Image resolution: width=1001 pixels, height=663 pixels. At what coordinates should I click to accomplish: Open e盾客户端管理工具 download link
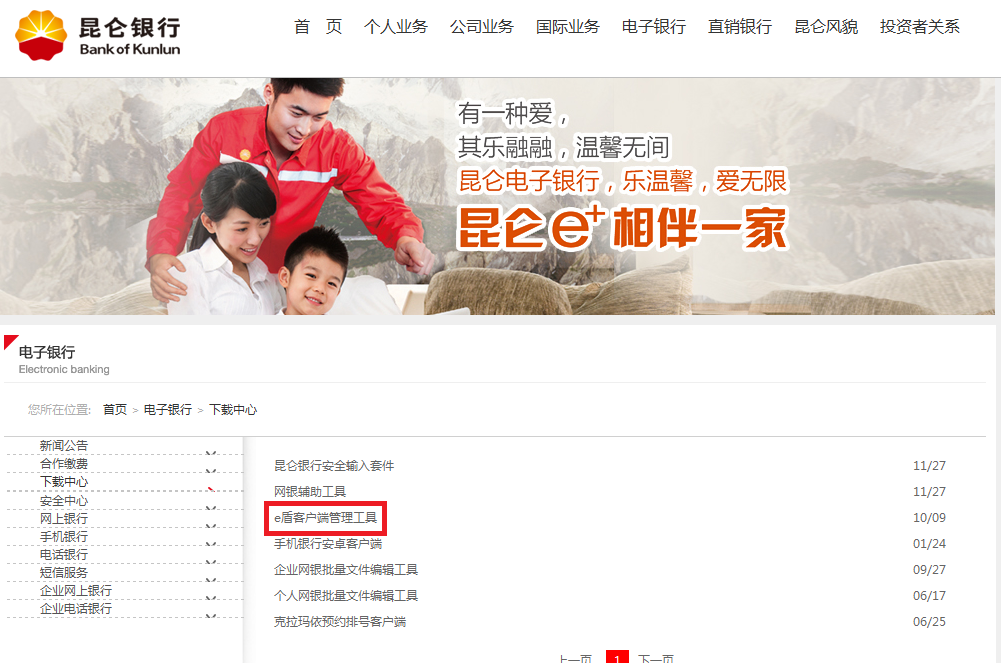point(326,518)
